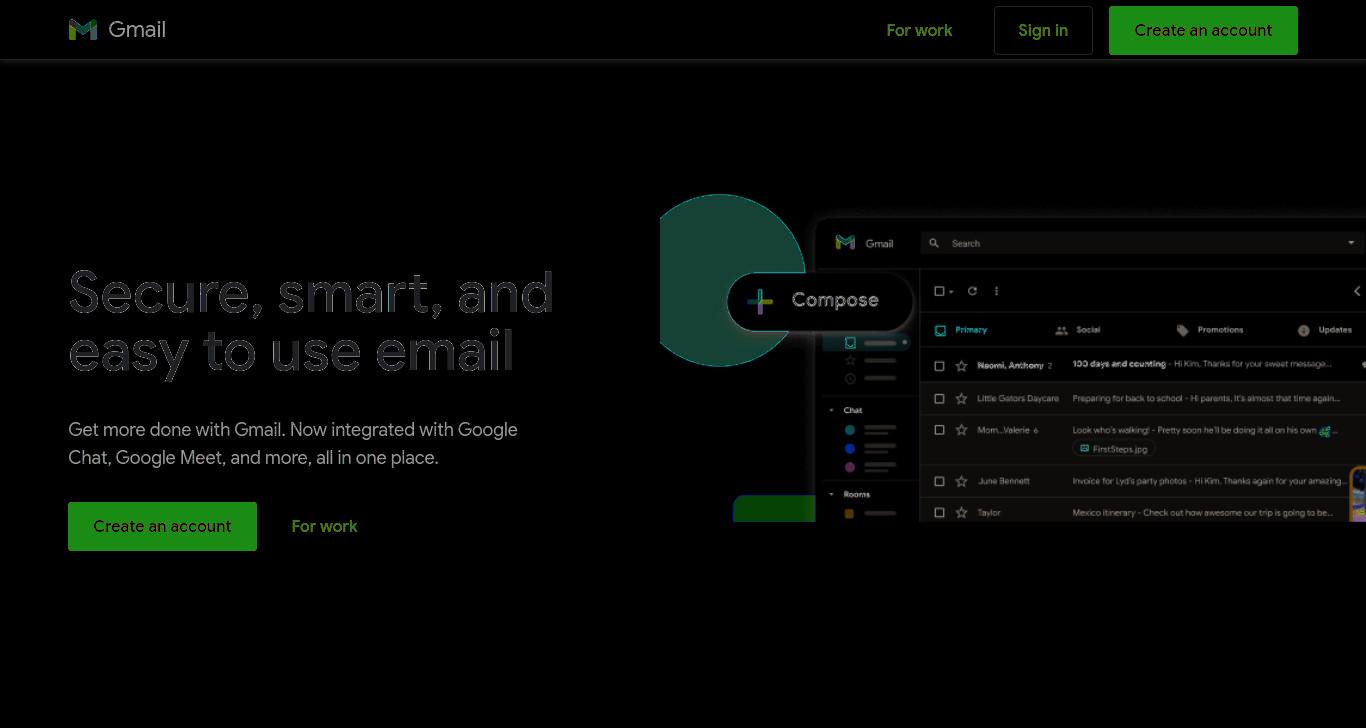This screenshot has width=1366, height=728.
Task: Open the FirstSteps.jpg attachment chip
Action: click(1114, 449)
